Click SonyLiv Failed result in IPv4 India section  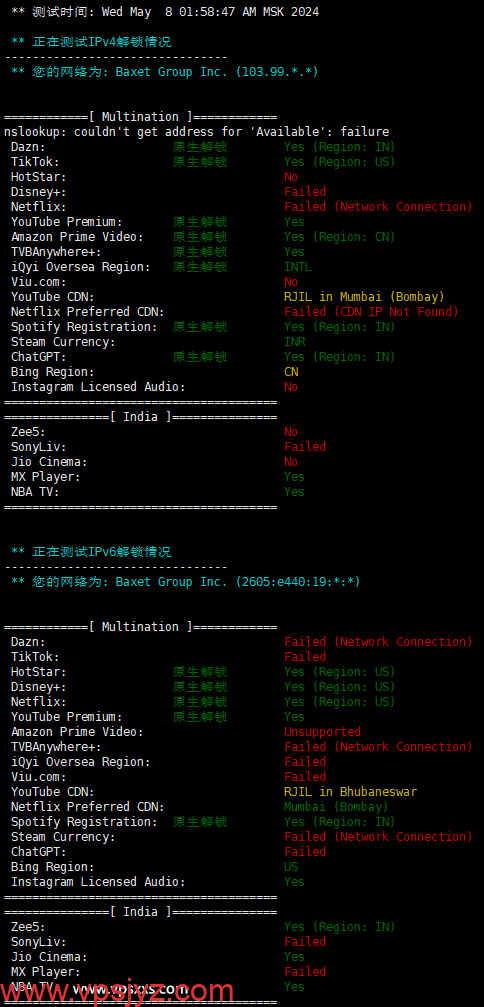tap(305, 446)
